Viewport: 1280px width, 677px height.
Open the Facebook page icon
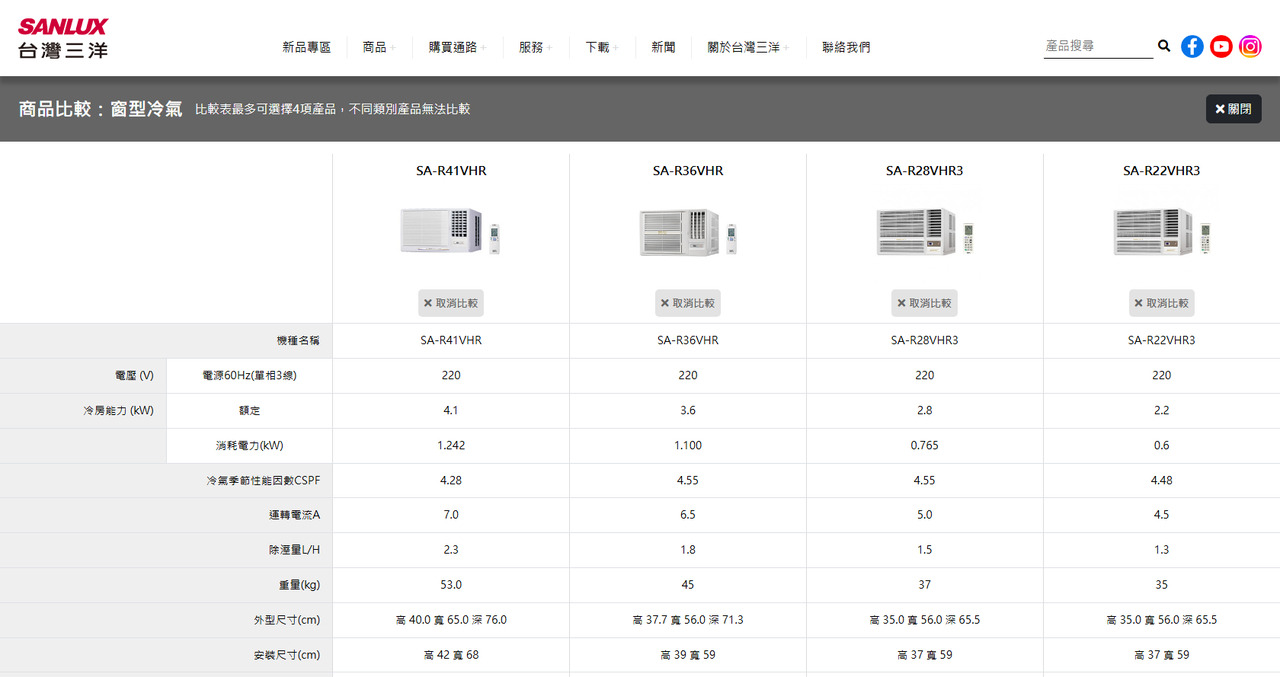pyautogui.click(x=1192, y=47)
